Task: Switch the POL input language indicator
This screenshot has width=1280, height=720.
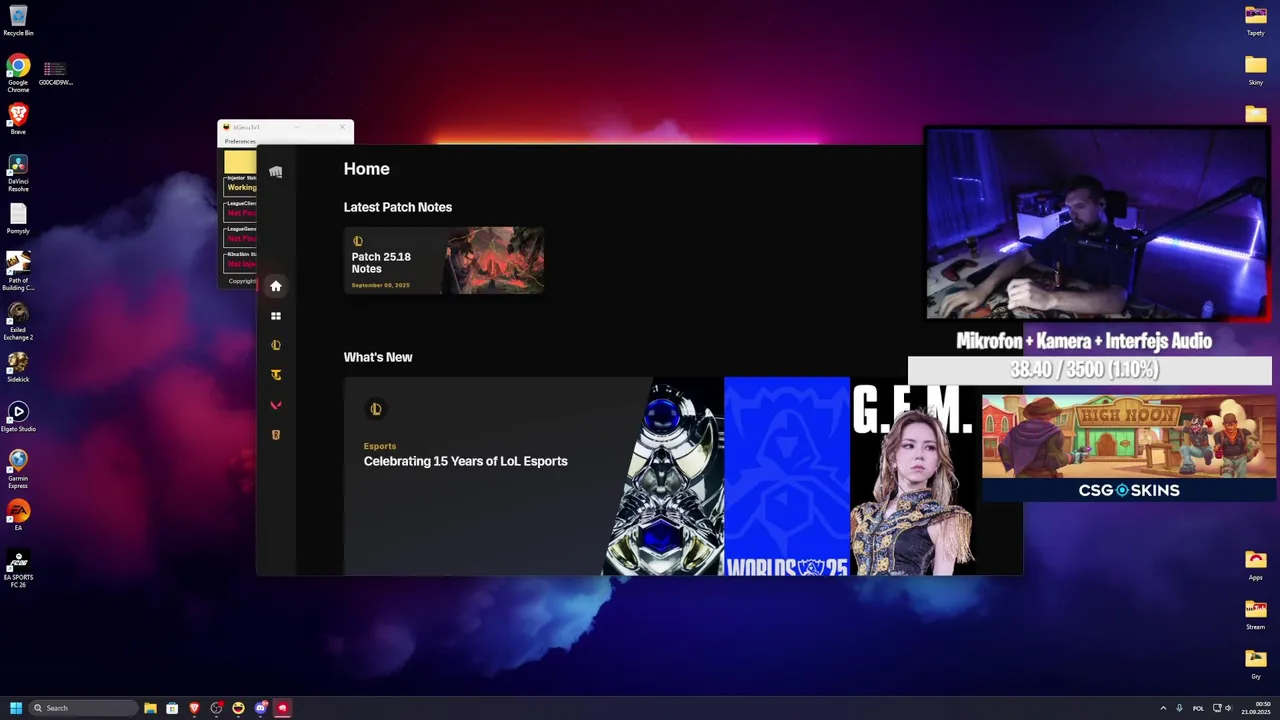Action: 1198,708
